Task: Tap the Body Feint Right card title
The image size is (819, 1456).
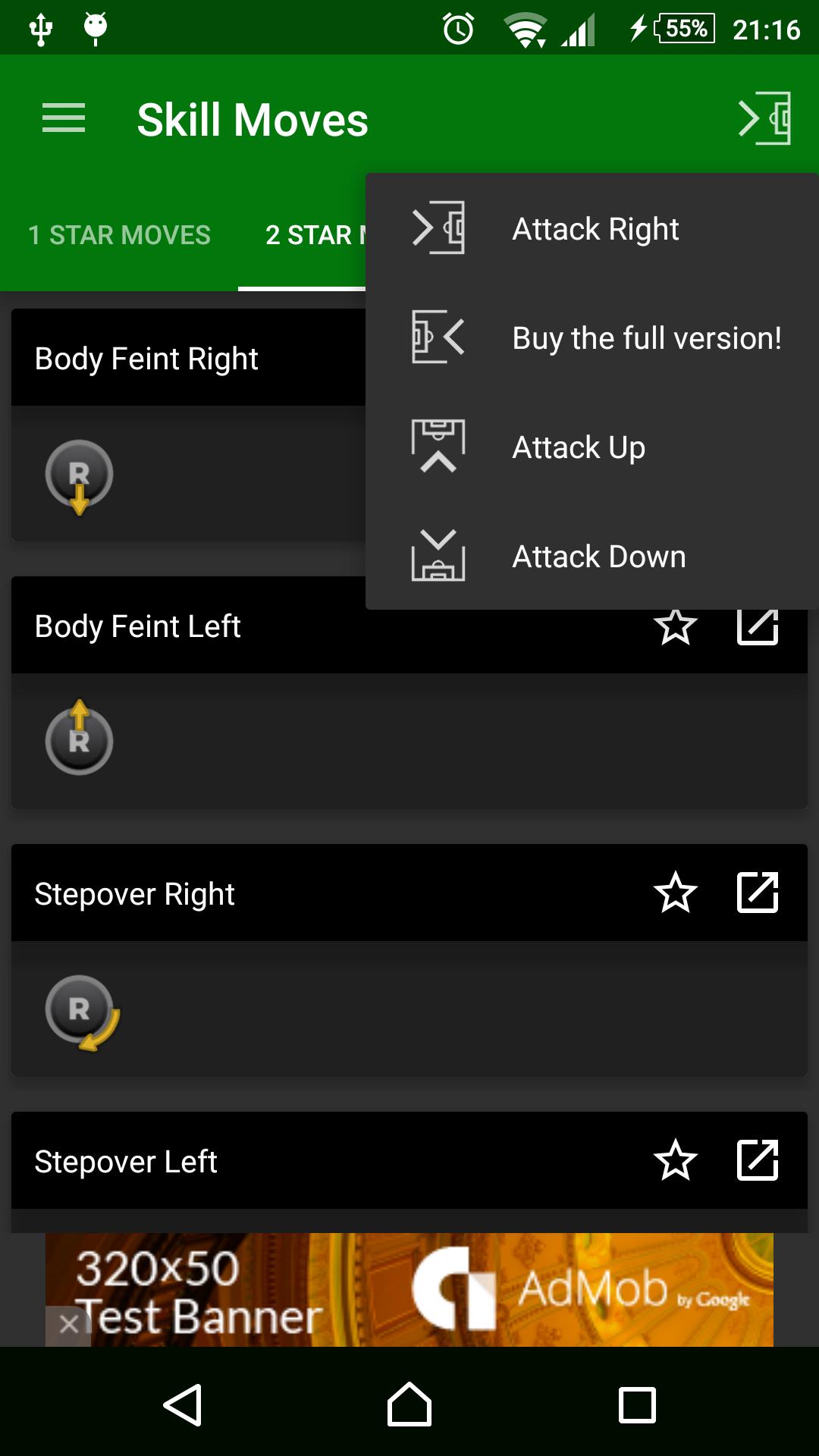Action: [x=147, y=358]
